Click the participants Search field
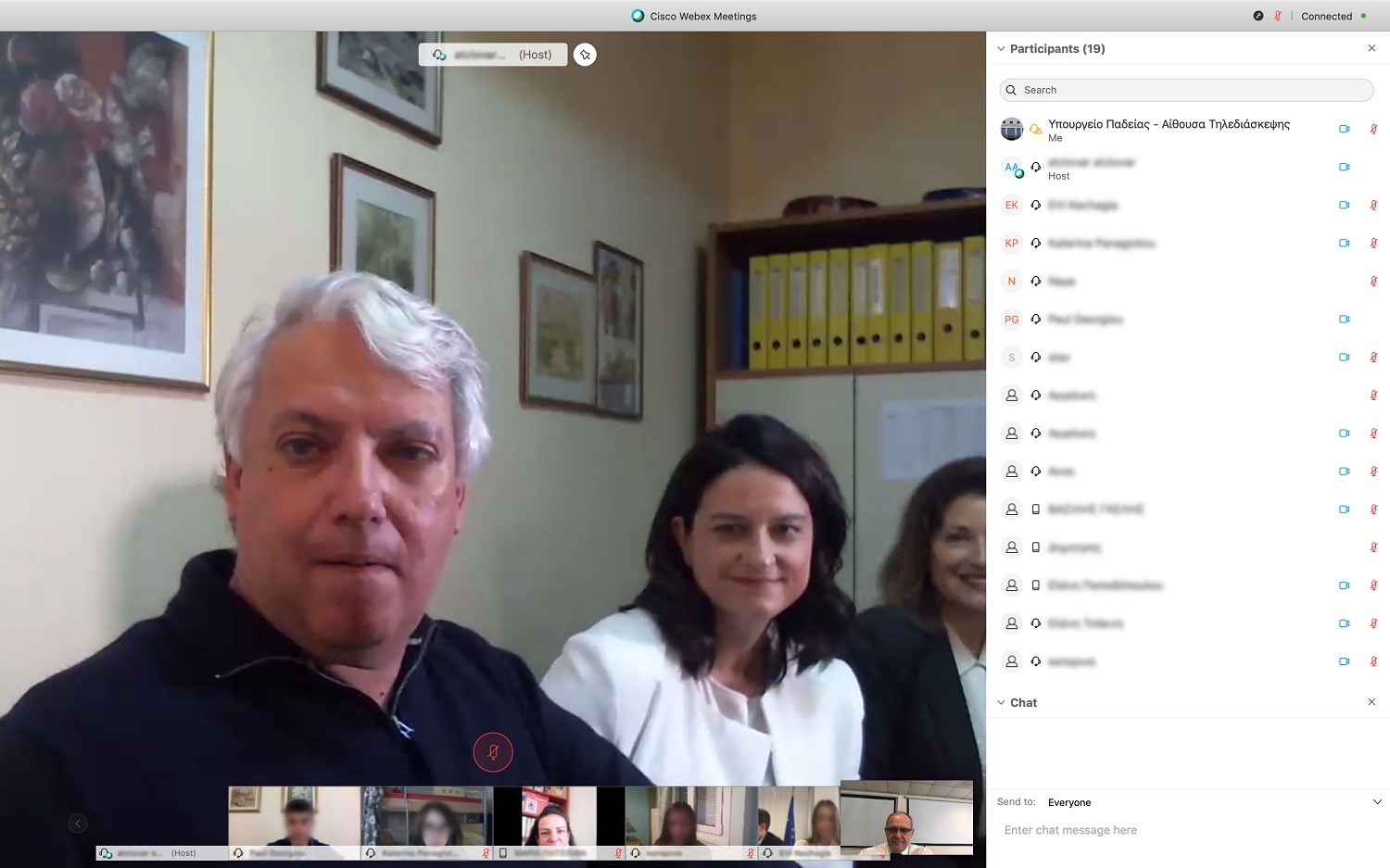Screen dimensions: 1390x868 point(1186,90)
